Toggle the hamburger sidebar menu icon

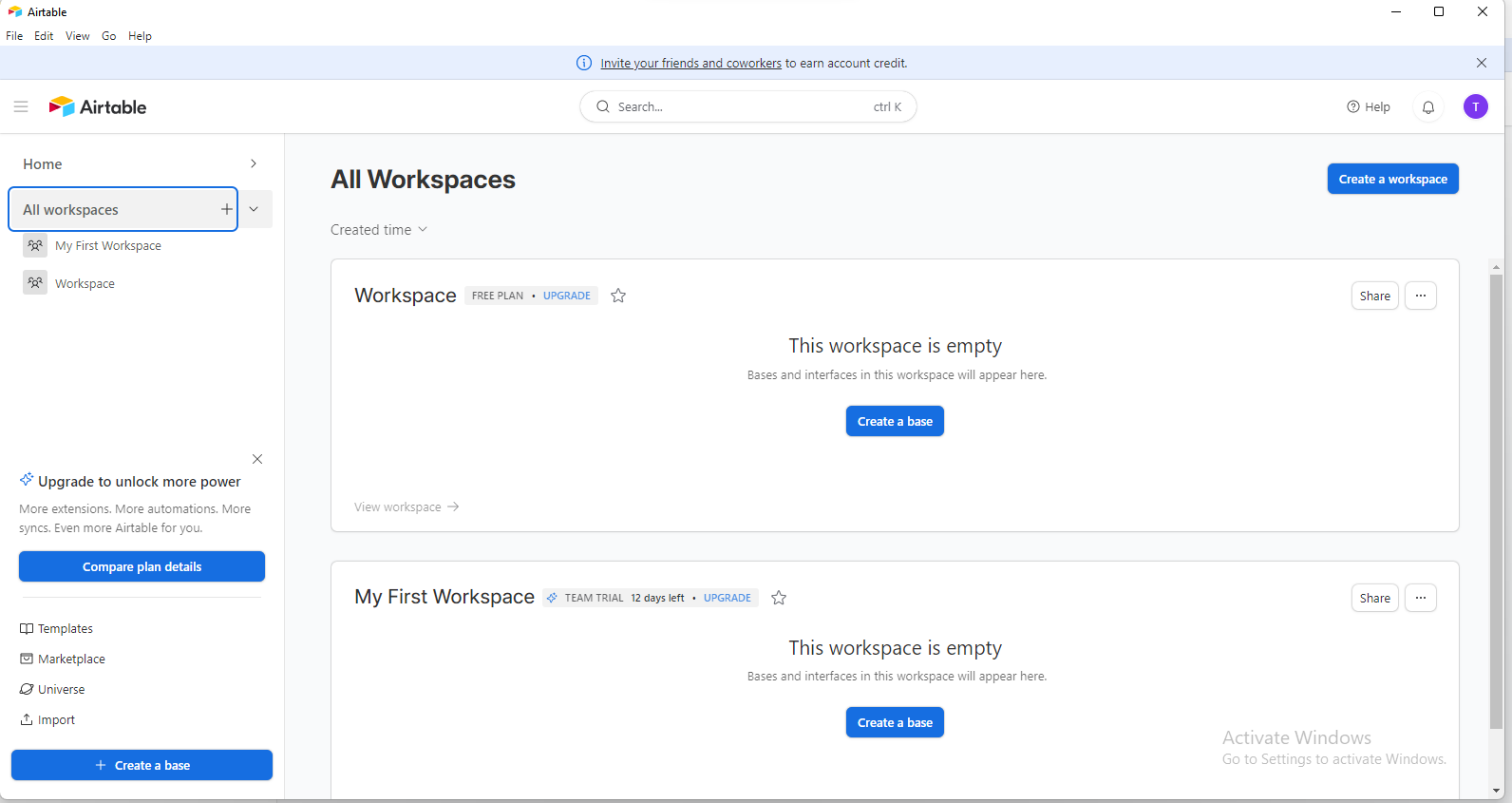click(21, 106)
